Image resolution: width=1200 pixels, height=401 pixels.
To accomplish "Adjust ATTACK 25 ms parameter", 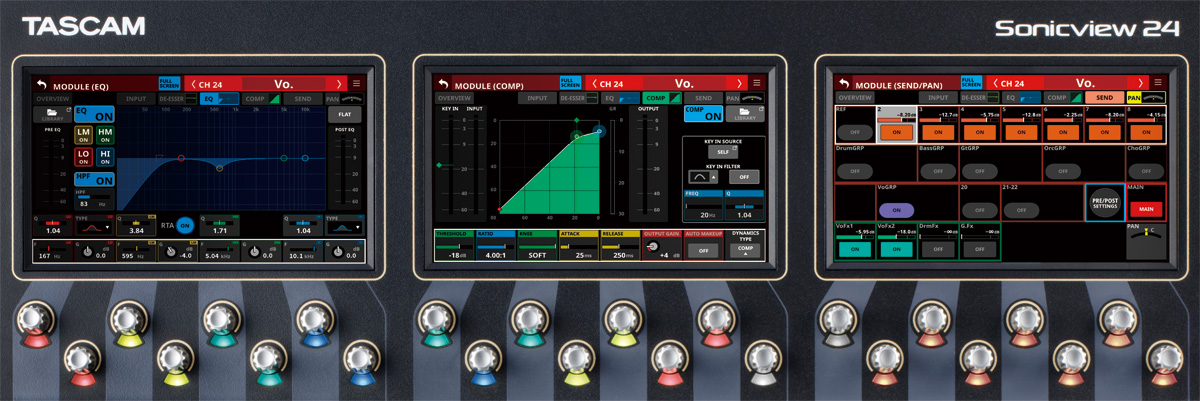I will (578, 244).
